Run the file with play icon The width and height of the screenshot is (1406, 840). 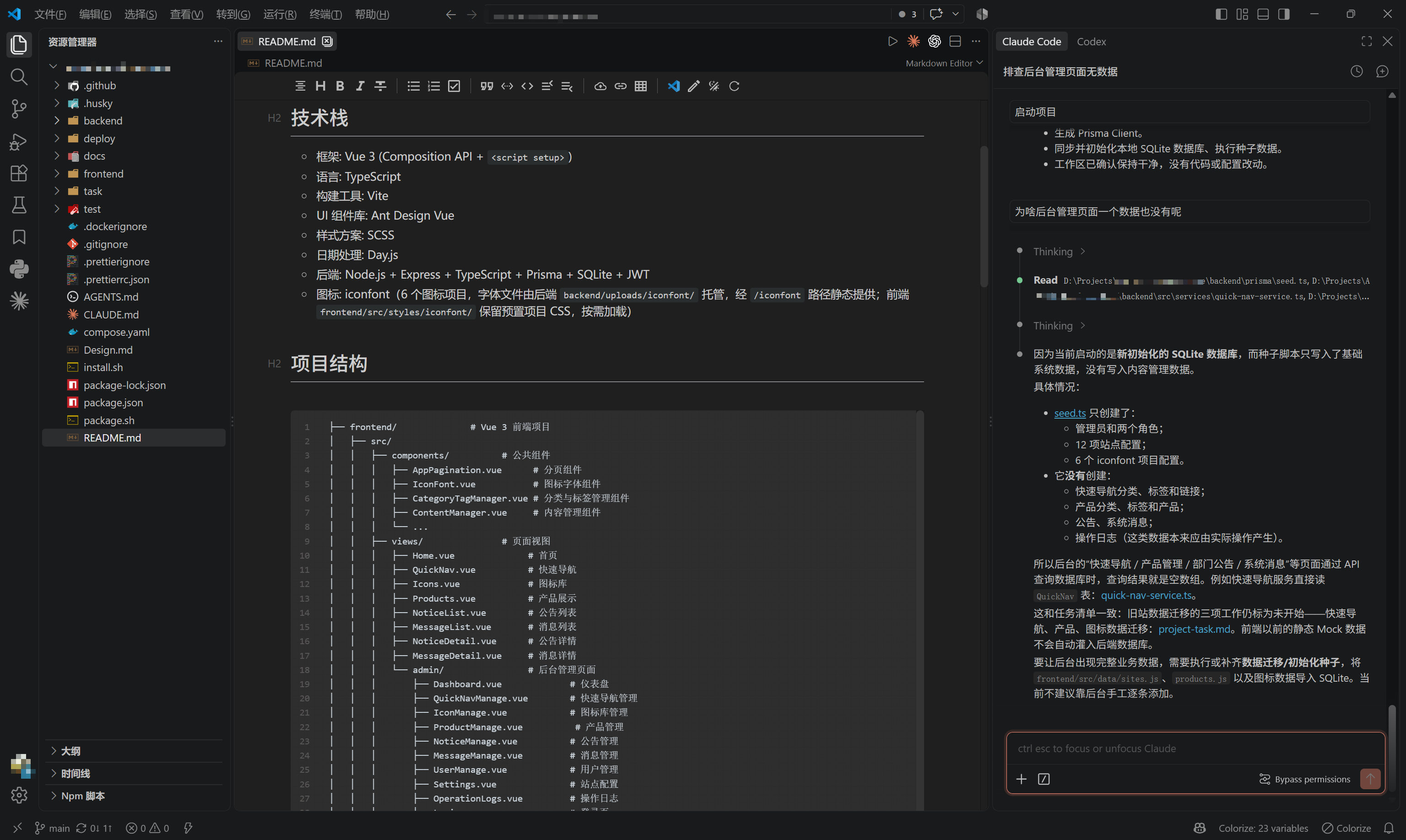pos(892,41)
